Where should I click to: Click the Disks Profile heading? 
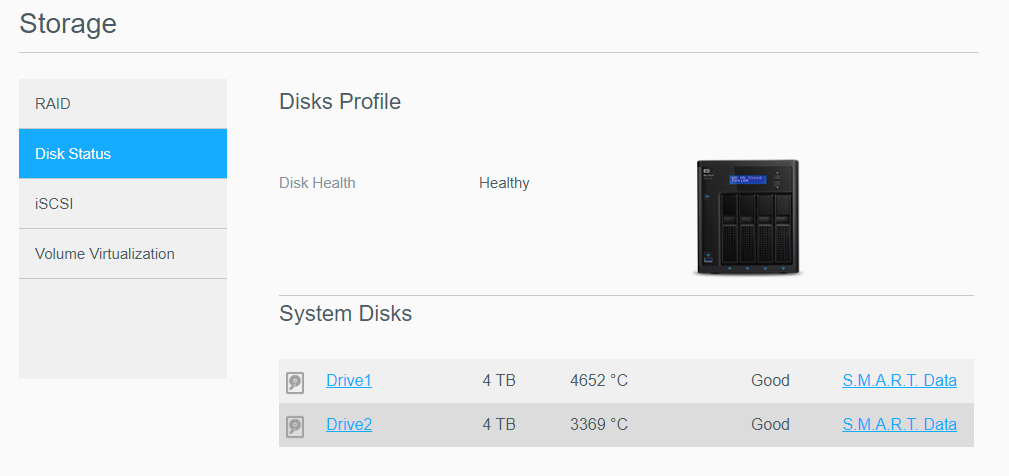[340, 101]
